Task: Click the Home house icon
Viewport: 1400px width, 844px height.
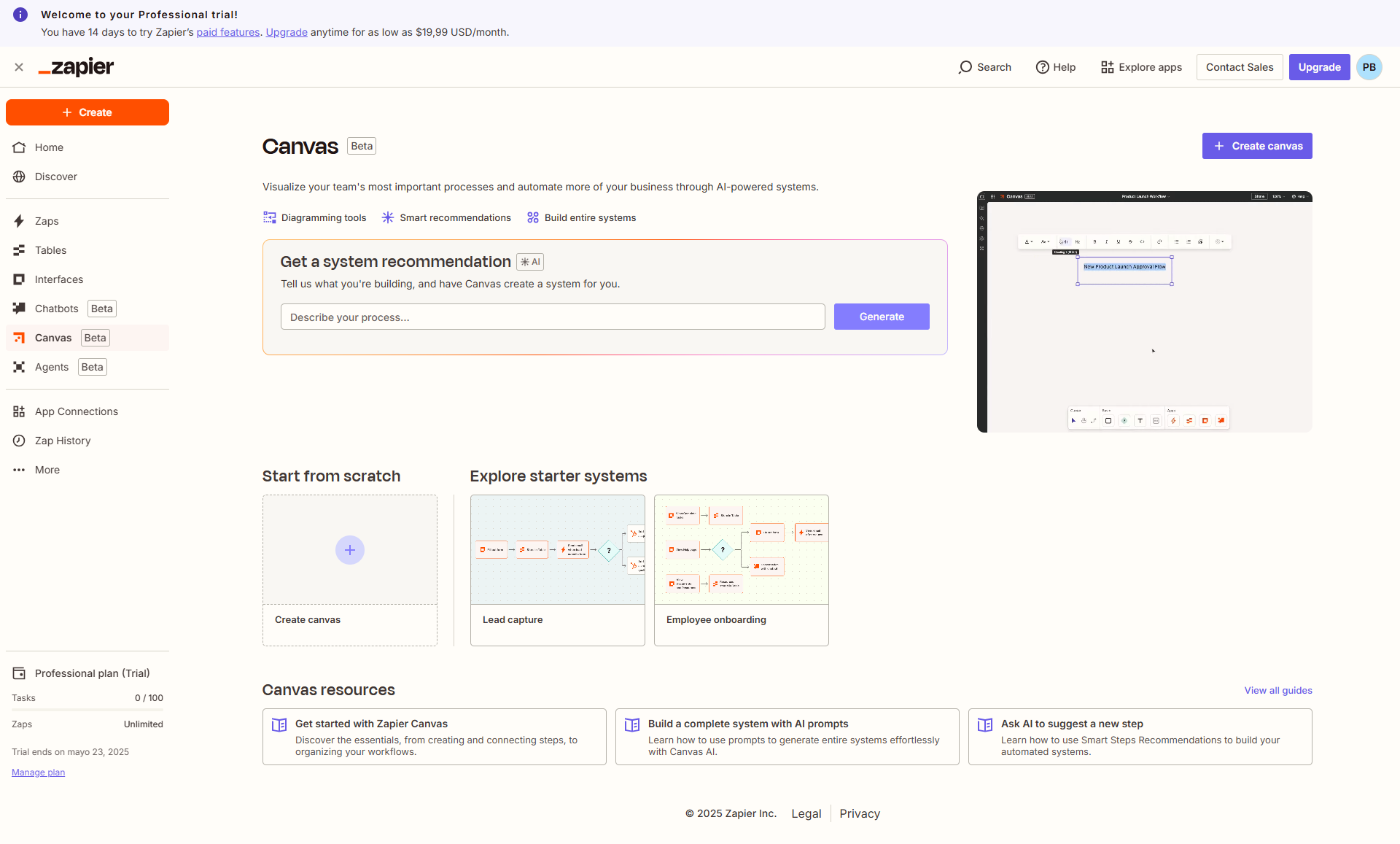Action: tap(19, 147)
